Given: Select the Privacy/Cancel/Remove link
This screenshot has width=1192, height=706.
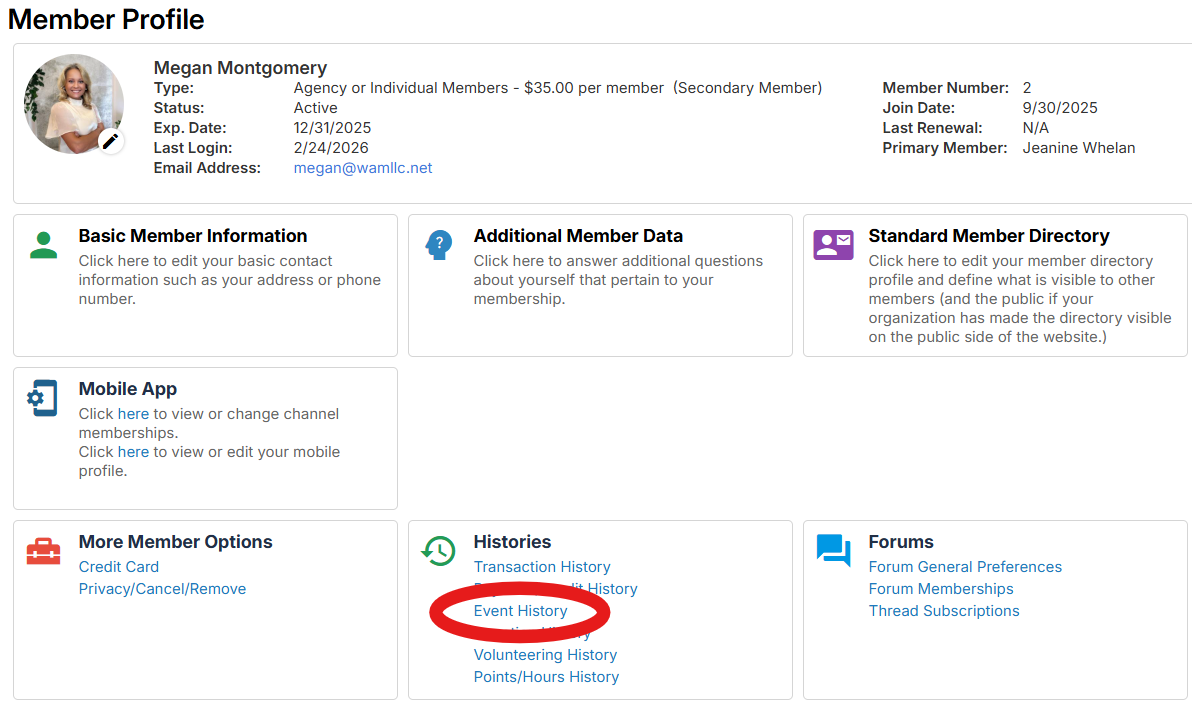Looking at the screenshot, I should click(162, 589).
